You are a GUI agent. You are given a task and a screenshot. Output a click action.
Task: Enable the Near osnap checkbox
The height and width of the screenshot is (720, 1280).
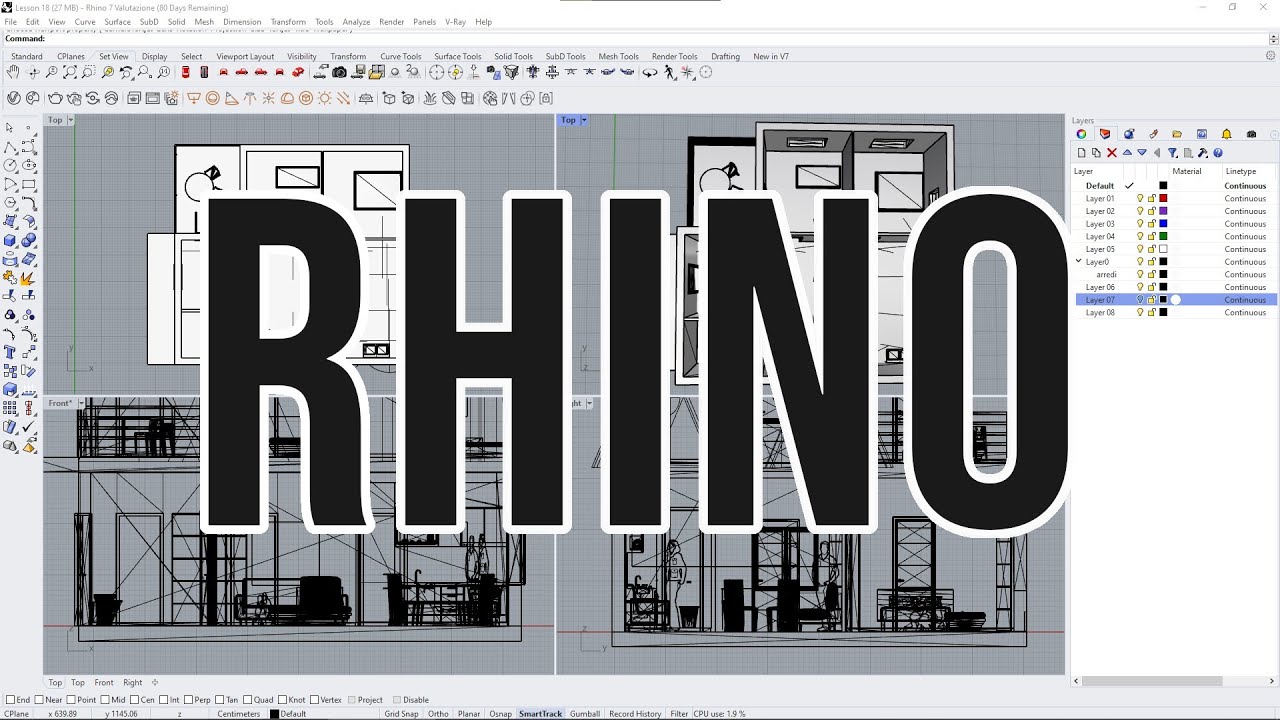[x=39, y=700]
